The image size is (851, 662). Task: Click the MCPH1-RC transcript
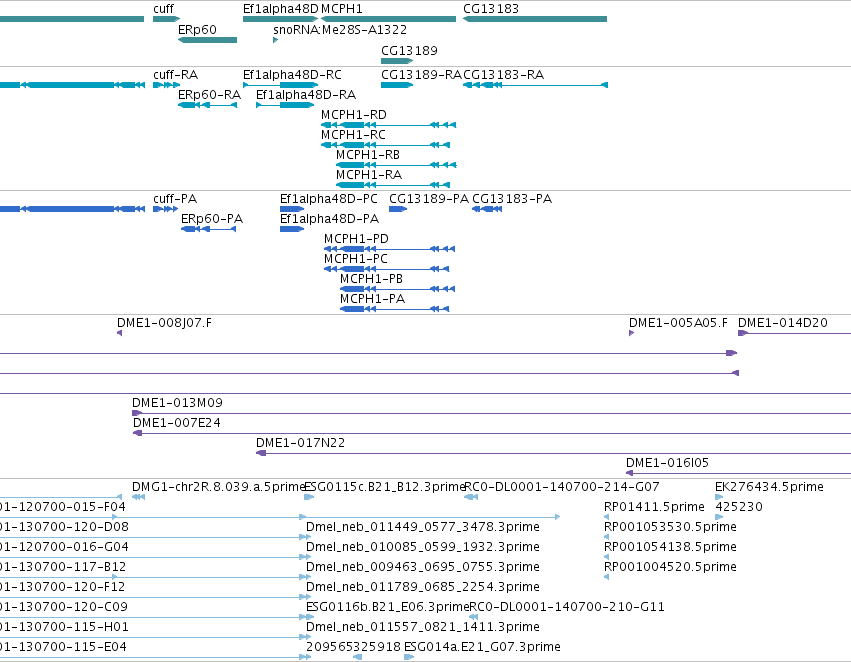point(385,145)
